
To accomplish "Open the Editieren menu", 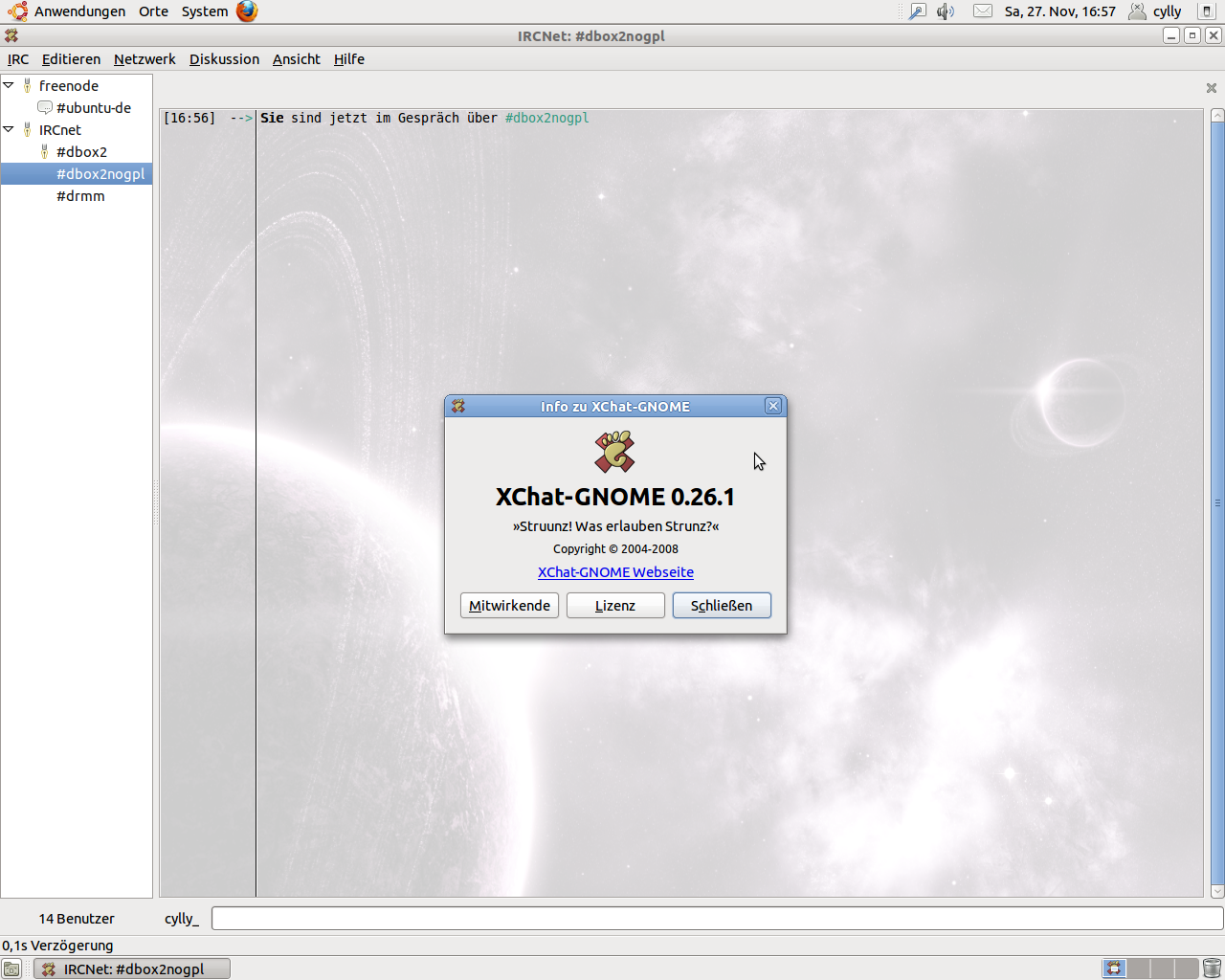I will pyautogui.click(x=71, y=59).
